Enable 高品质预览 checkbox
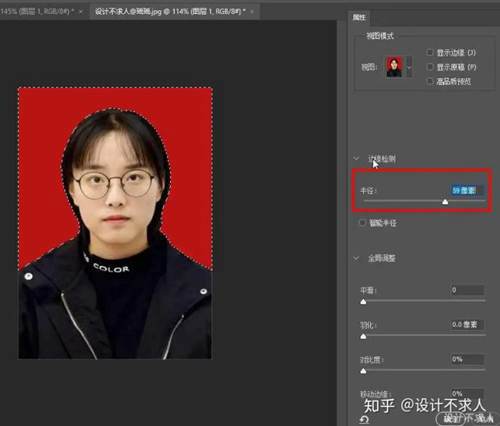The width and height of the screenshot is (500, 426). (430, 81)
